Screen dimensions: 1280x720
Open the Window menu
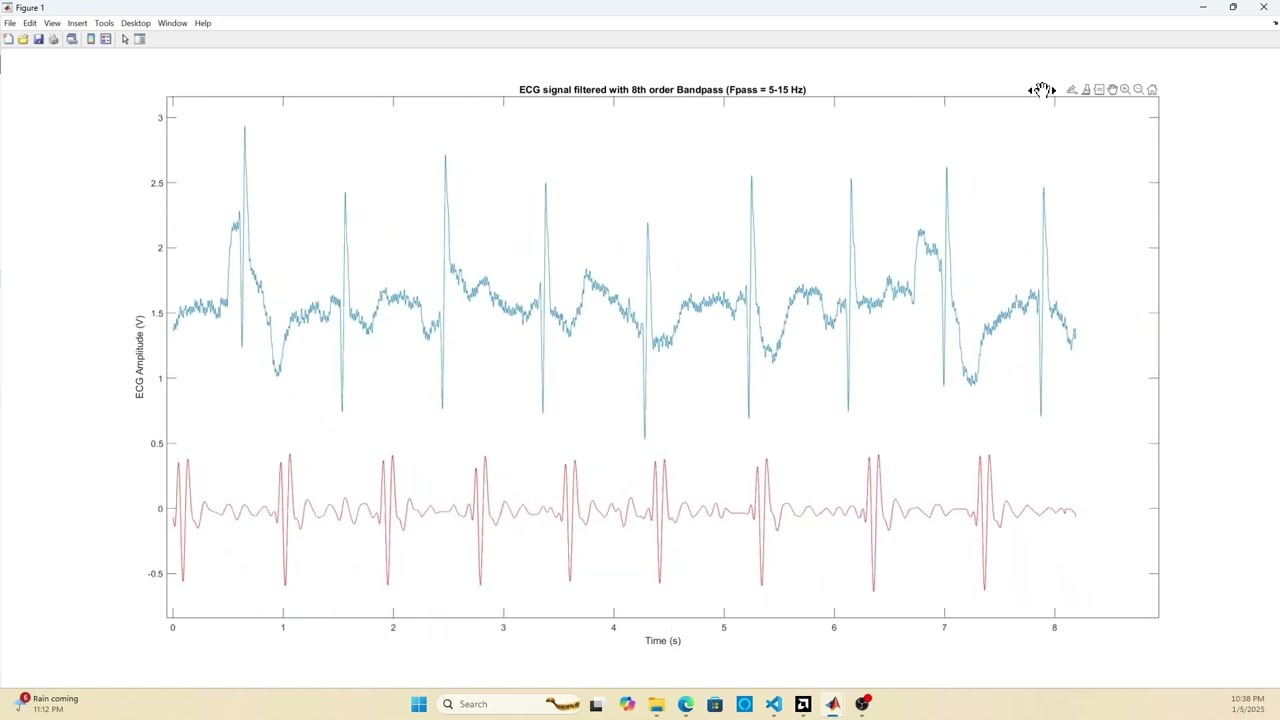pos(172,23)
